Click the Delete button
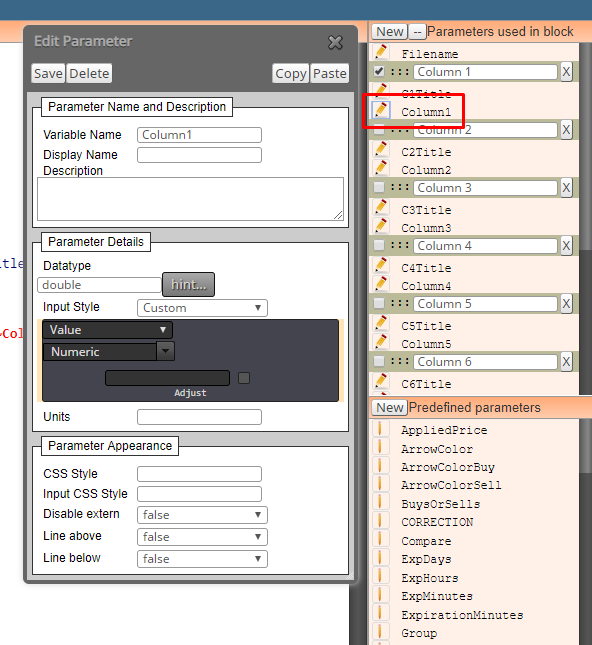 89,74
